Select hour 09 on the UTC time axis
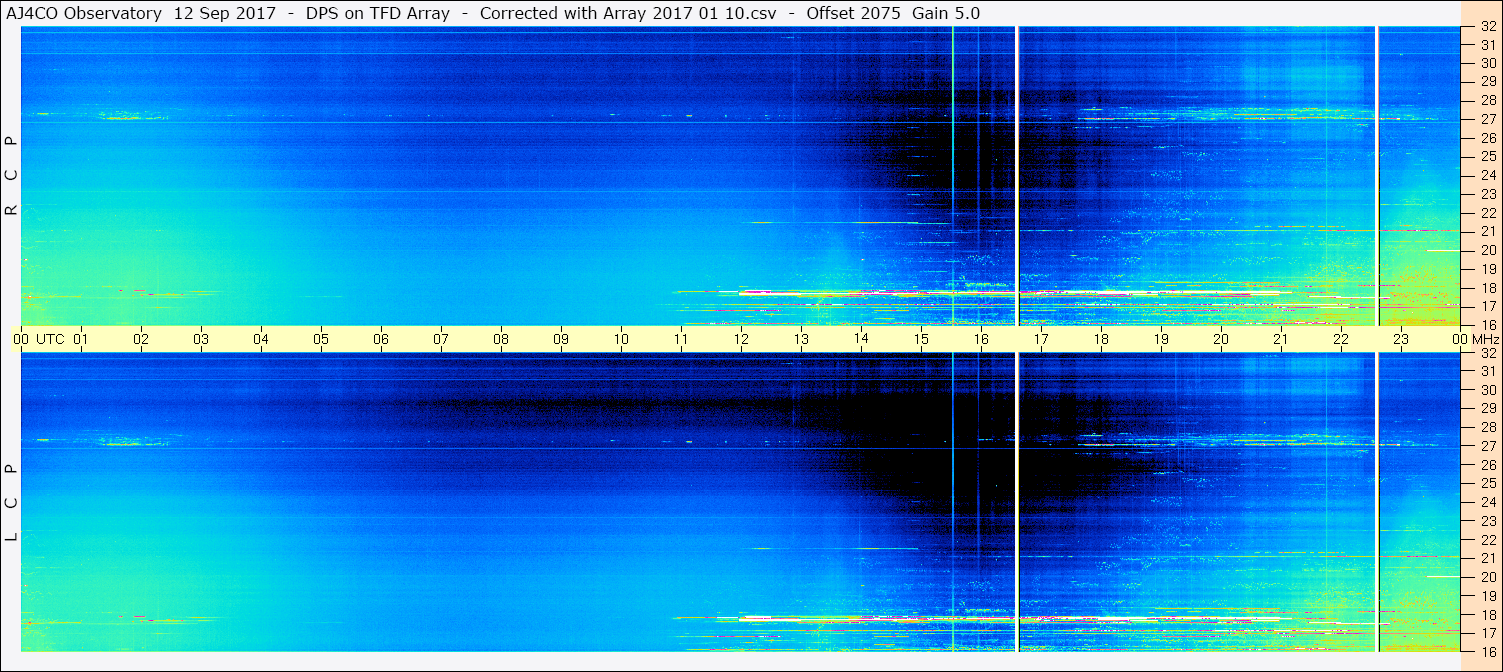This screenshot has height=672, width=1503. (x=561, y=340)
